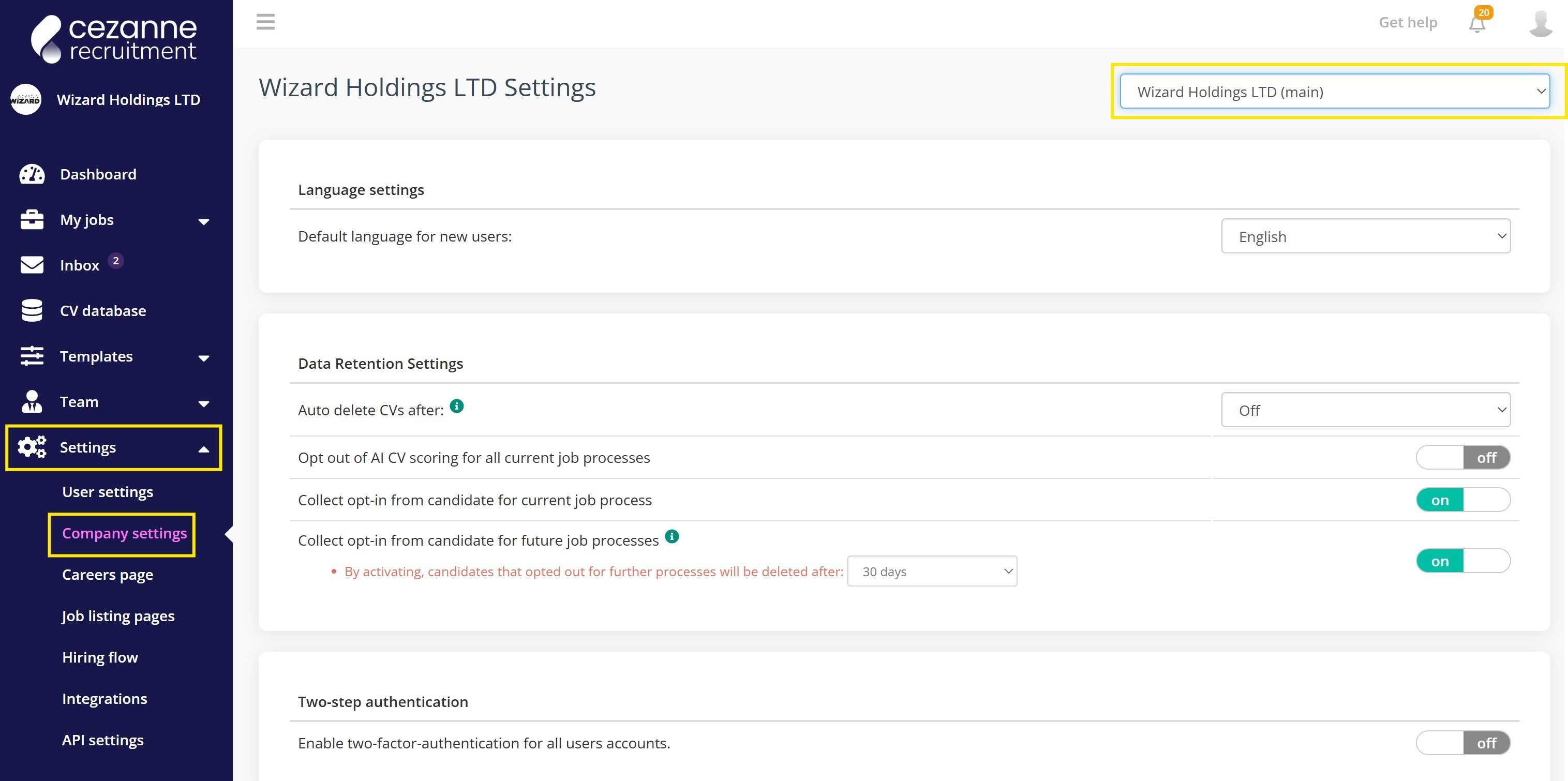Image resolution: width=1568 pixels, height=781 pixels.
Task: Open the Auto delete CVs Off dropdown
Action: (x=1365, y=410)
